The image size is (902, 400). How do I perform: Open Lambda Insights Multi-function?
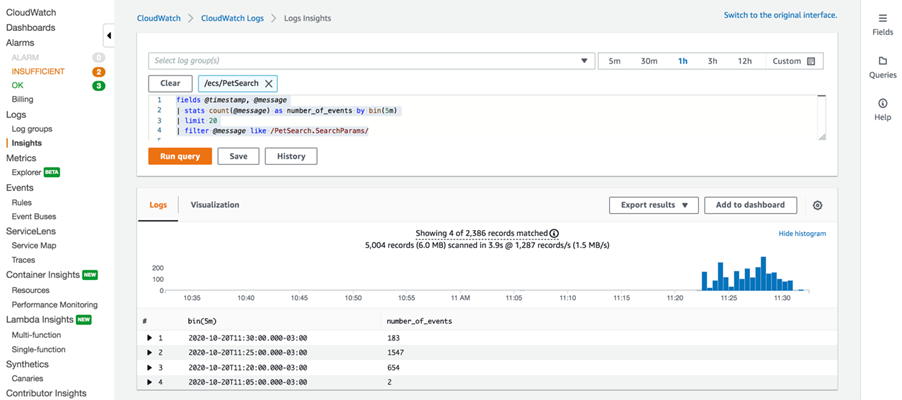coord(36,335)
